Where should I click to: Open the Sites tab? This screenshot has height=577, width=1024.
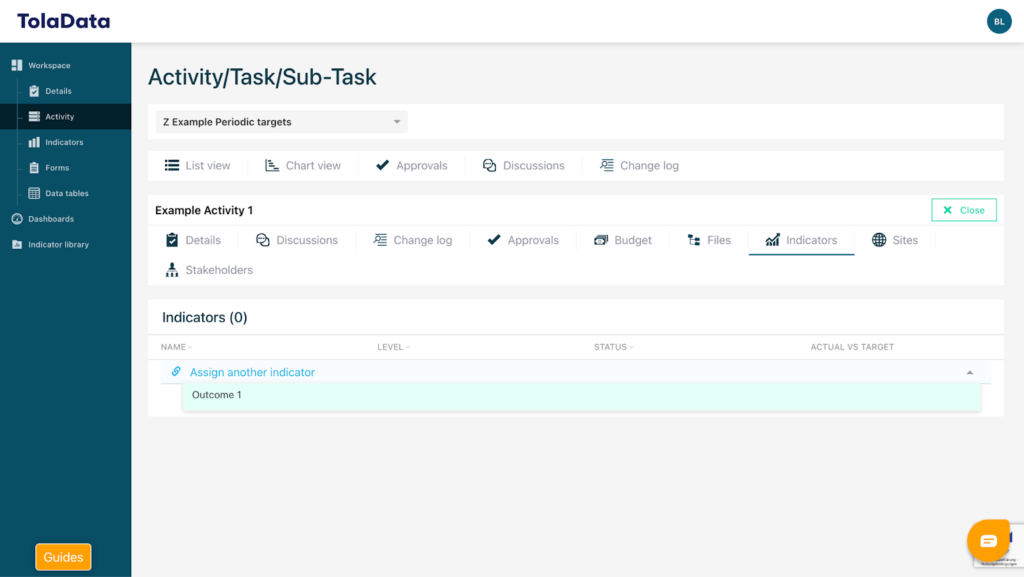tap(894, 240)
